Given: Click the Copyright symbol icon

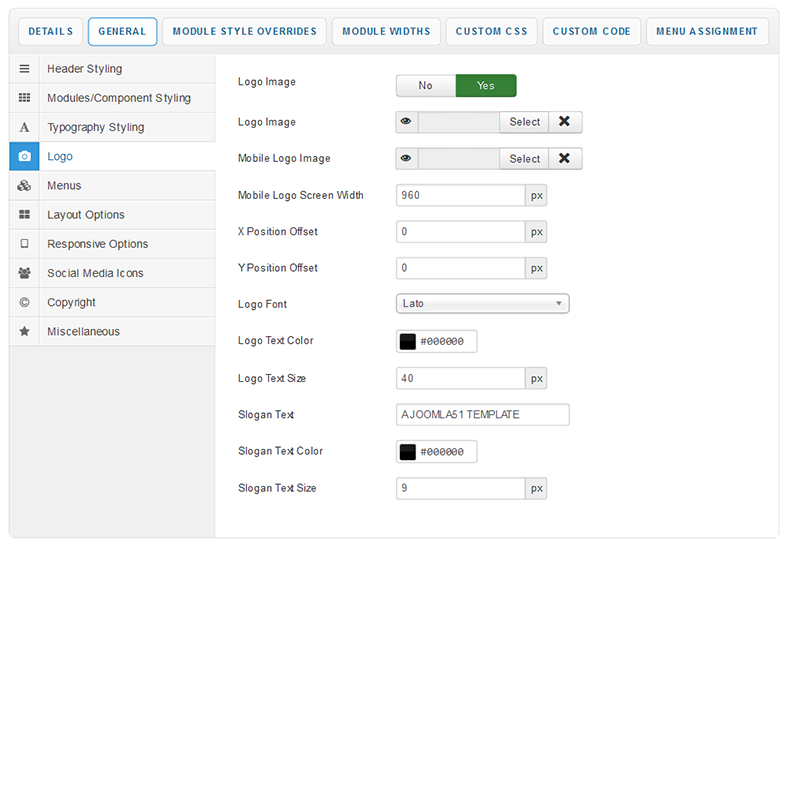Looking at the screenshot, I should pyautogui.click(x=25, y=302).
